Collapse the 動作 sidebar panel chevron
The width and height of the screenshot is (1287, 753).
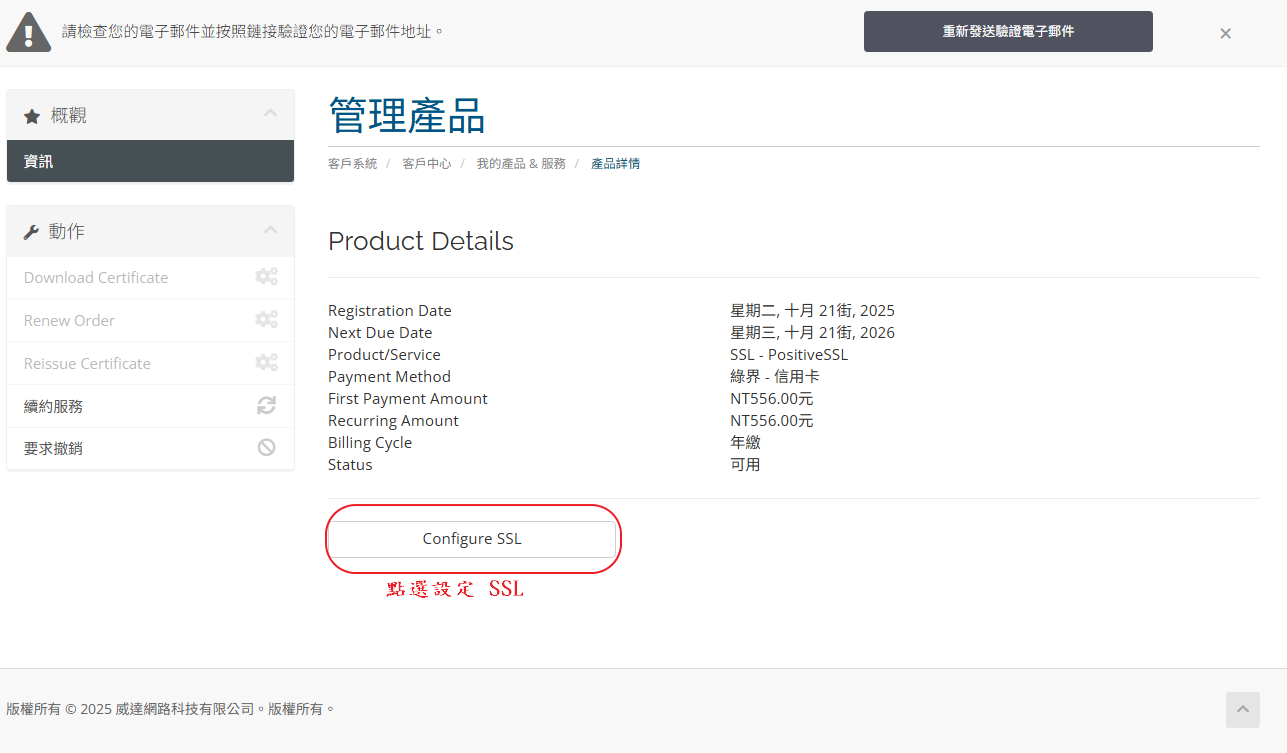pos(270,230)
